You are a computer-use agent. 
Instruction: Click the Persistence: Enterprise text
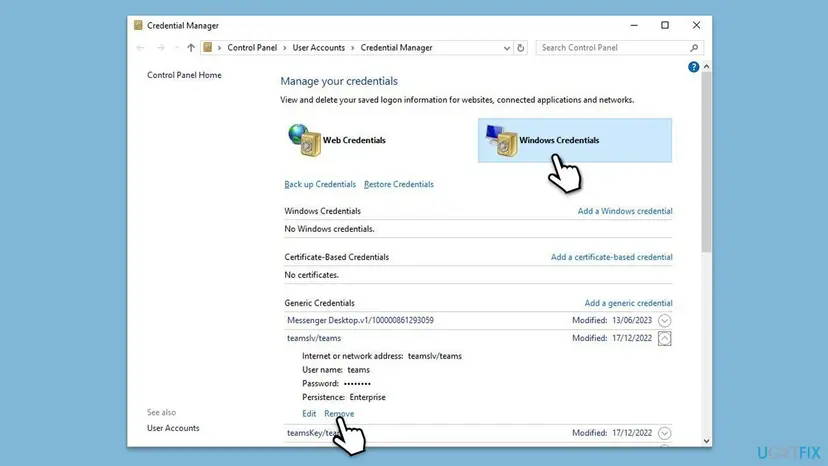click(344, 397)
